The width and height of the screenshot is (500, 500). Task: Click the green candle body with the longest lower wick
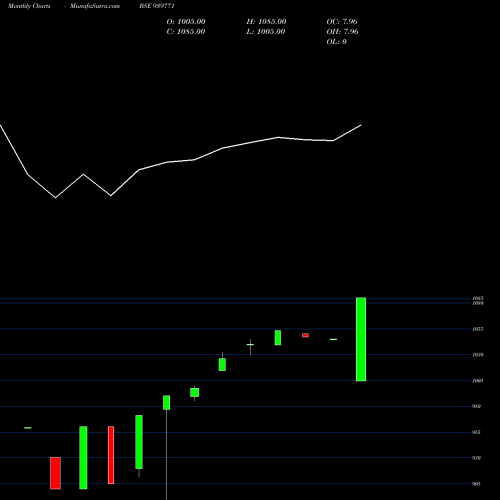[x=166, y=402]
